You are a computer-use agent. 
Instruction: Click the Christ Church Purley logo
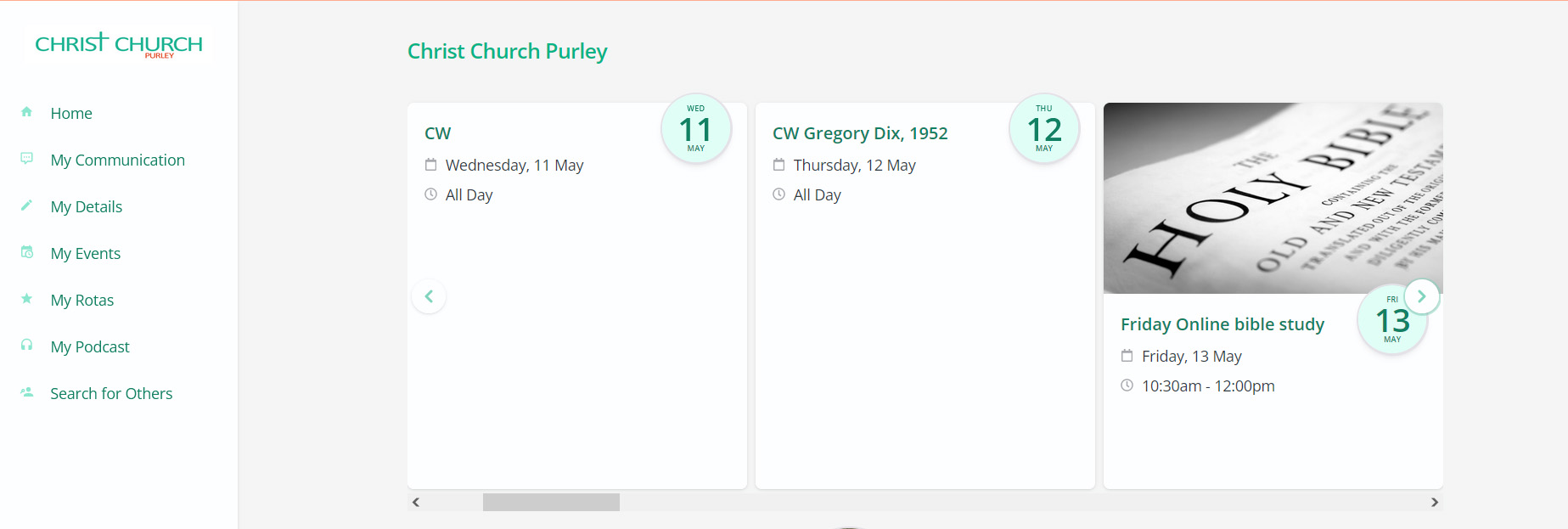coord(119,45)
